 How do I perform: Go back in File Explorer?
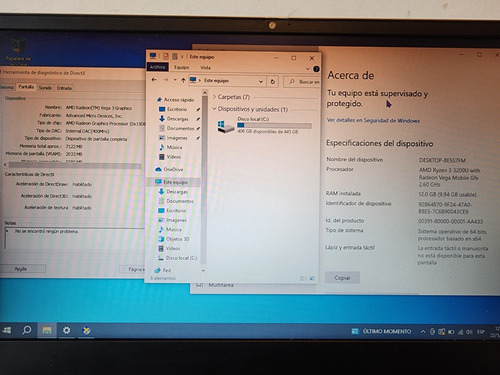(x=154, y=80)
